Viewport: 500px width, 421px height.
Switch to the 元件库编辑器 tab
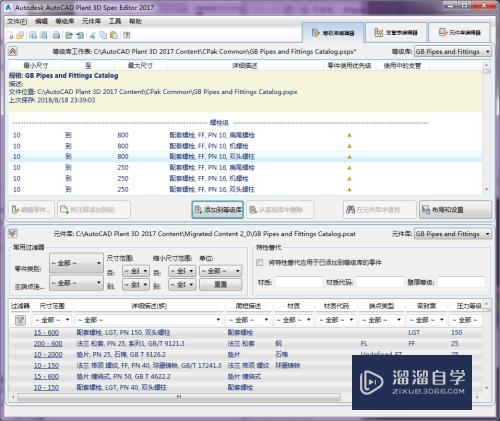click(x=460, y=33)
